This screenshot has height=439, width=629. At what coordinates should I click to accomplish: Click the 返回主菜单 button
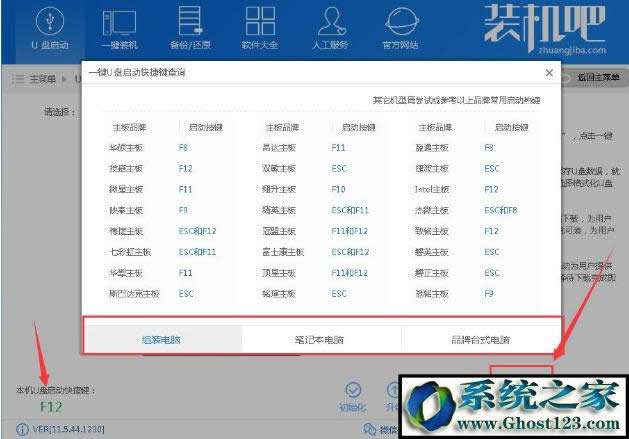pyautogui.click(x=598, y=78)
